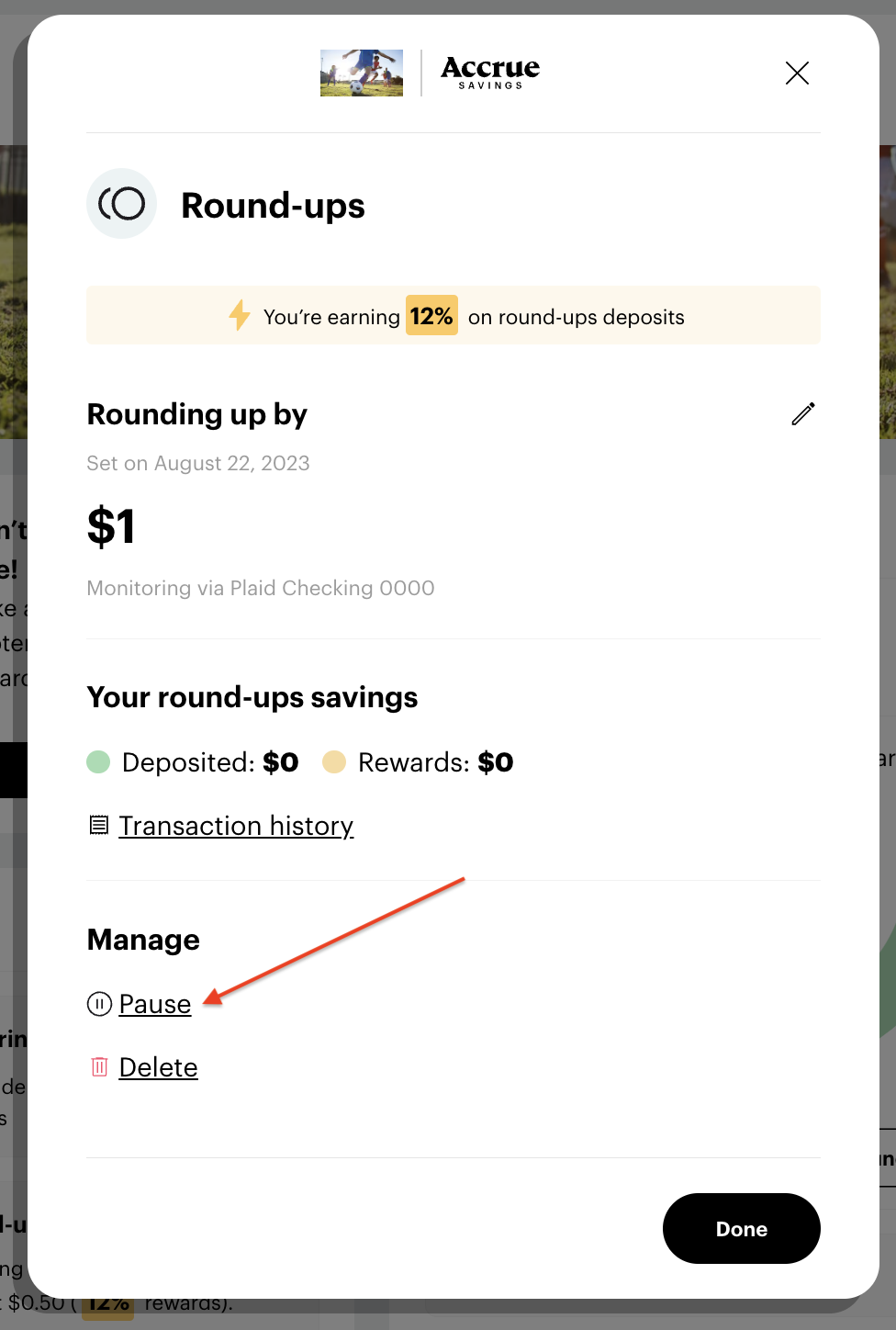The height and width of the screenshot is (1330, 896).
Task: Pause round-ups using the Pause link
Action: pyautogui.click(x=155, y=1004)
